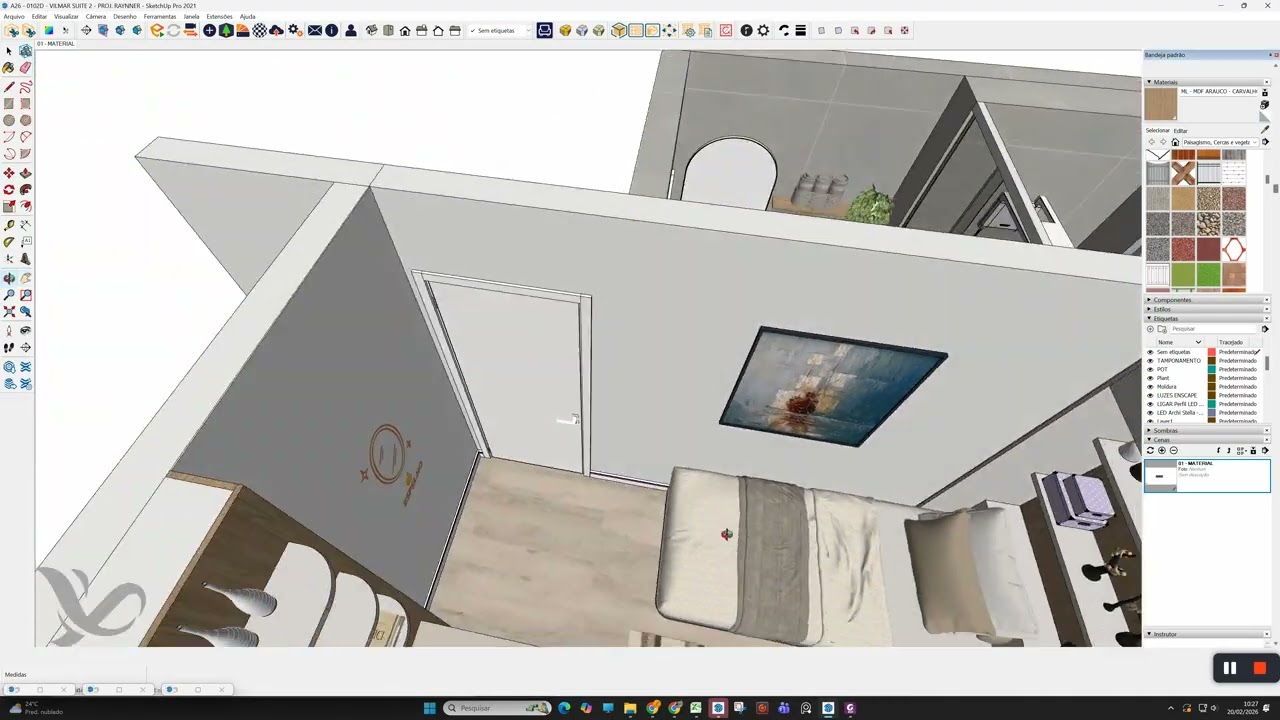
Task: Activate the Orbit tool
Action: [x=9, y=278]
